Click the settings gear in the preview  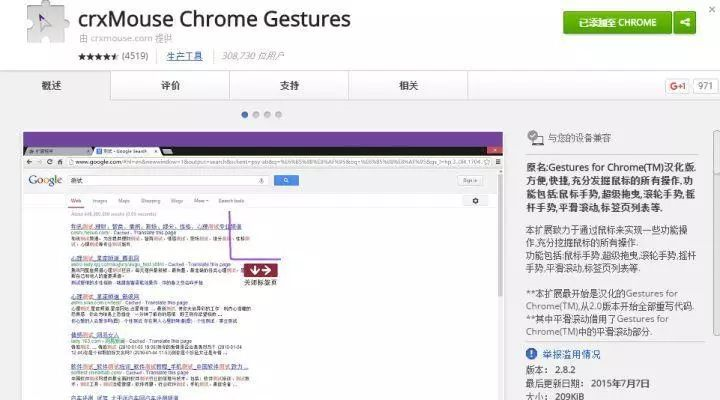(475, 201)
